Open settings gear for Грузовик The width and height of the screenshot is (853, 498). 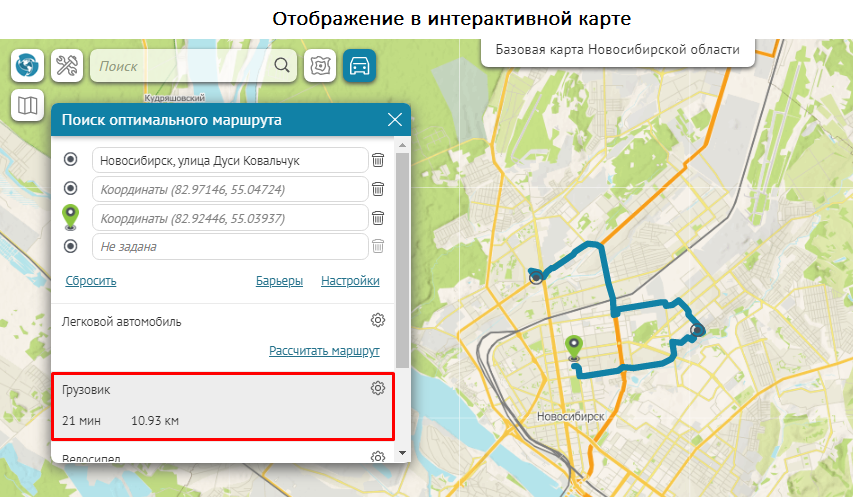point(378,389)
